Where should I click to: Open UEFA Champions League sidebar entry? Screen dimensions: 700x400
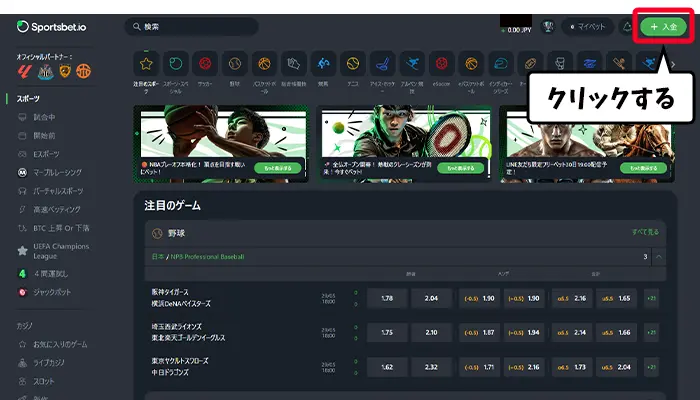54,251
